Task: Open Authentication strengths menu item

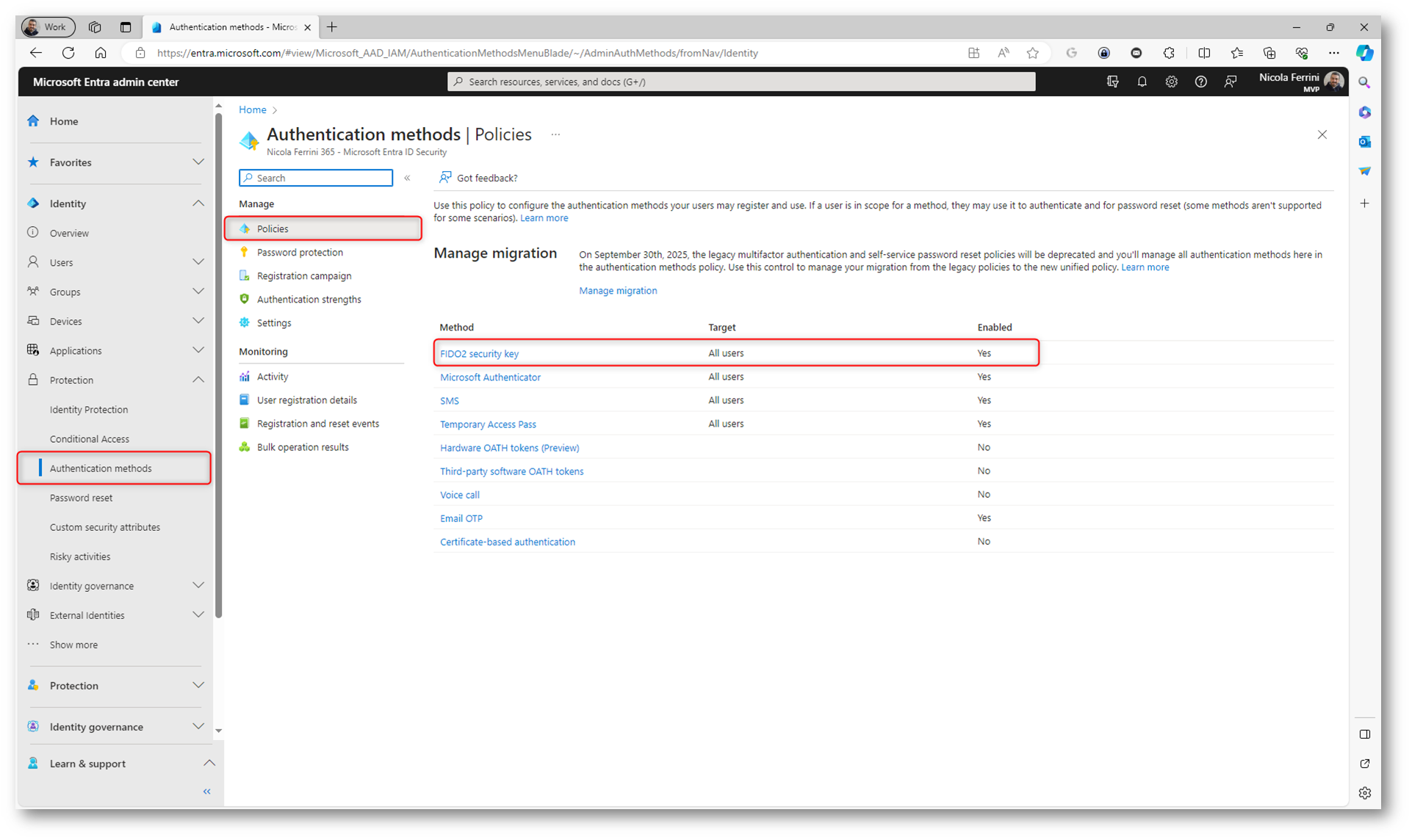Action: point(309,300)
